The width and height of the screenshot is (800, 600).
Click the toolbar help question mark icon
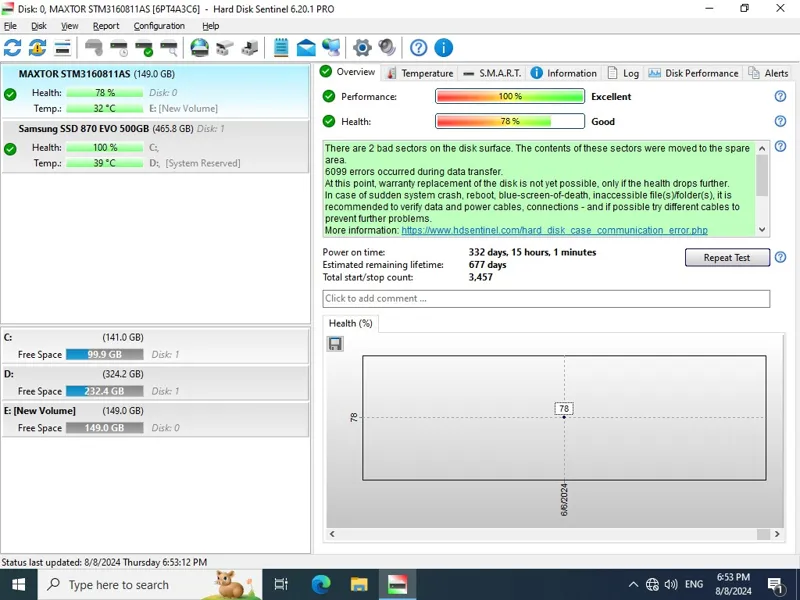point(418,48)
